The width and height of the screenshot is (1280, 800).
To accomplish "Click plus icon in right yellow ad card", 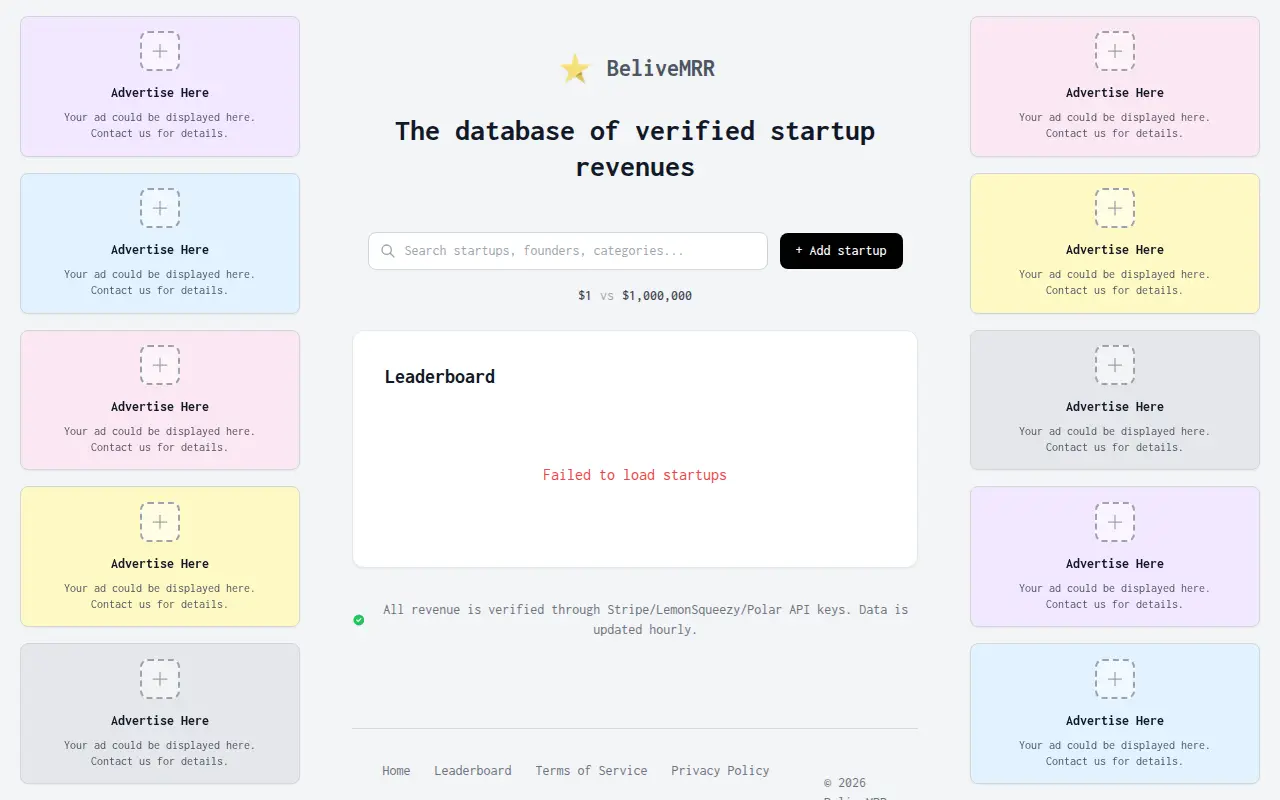I will [1115, 208].
